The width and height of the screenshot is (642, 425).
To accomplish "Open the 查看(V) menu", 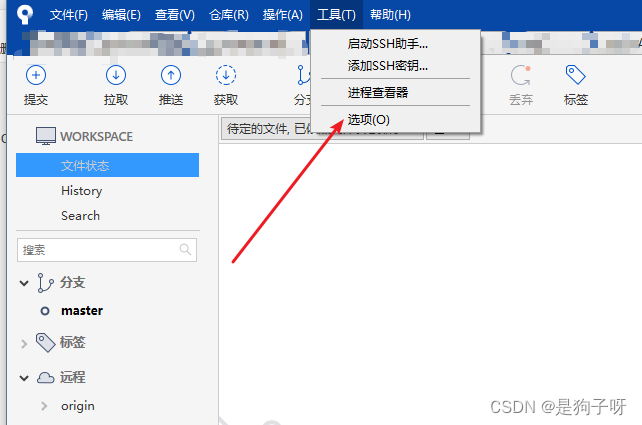I will click(x=175, y=15).
